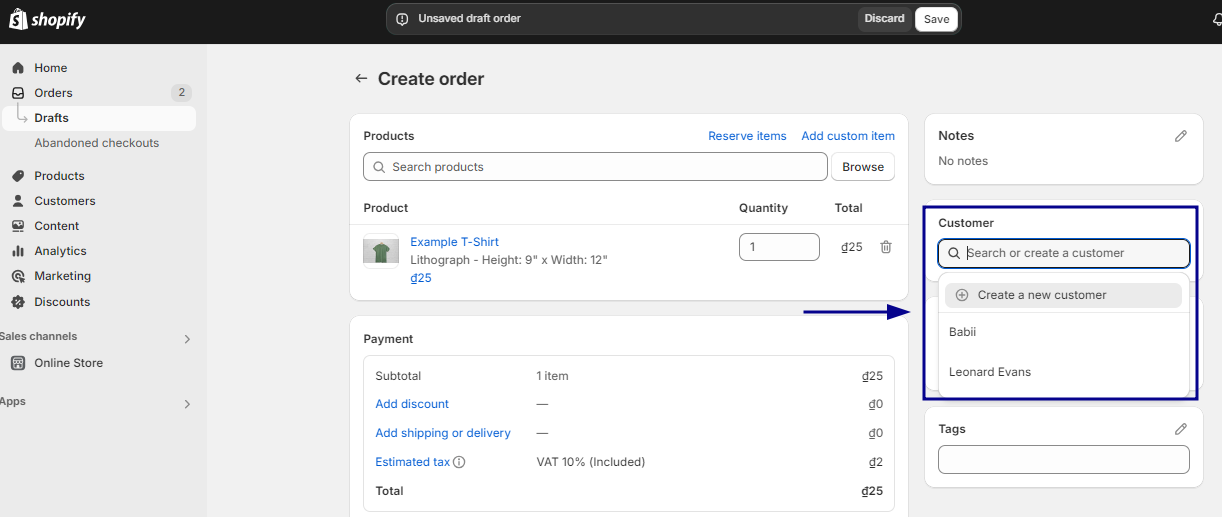This screenshot has height=517, width=1222.
Task: Click the Example T-Shirt thumbnail
Action: point(381,251)
